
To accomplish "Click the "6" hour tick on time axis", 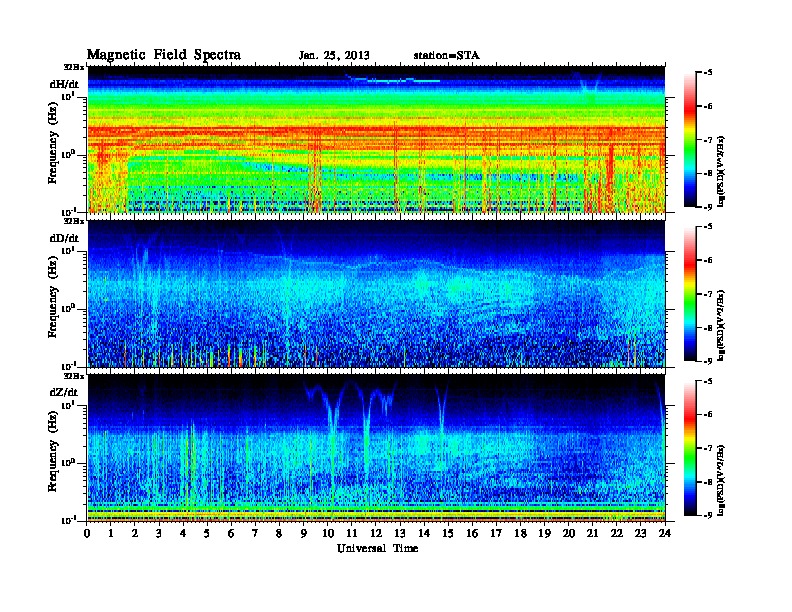I will pyautogui.click(x=231, y=534).
